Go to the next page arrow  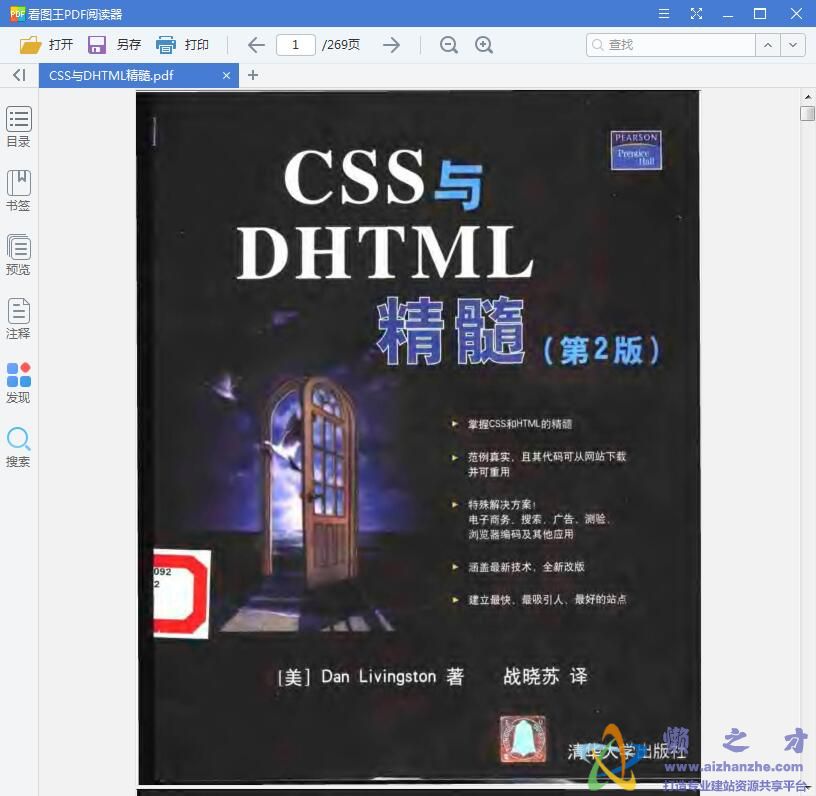391,45
